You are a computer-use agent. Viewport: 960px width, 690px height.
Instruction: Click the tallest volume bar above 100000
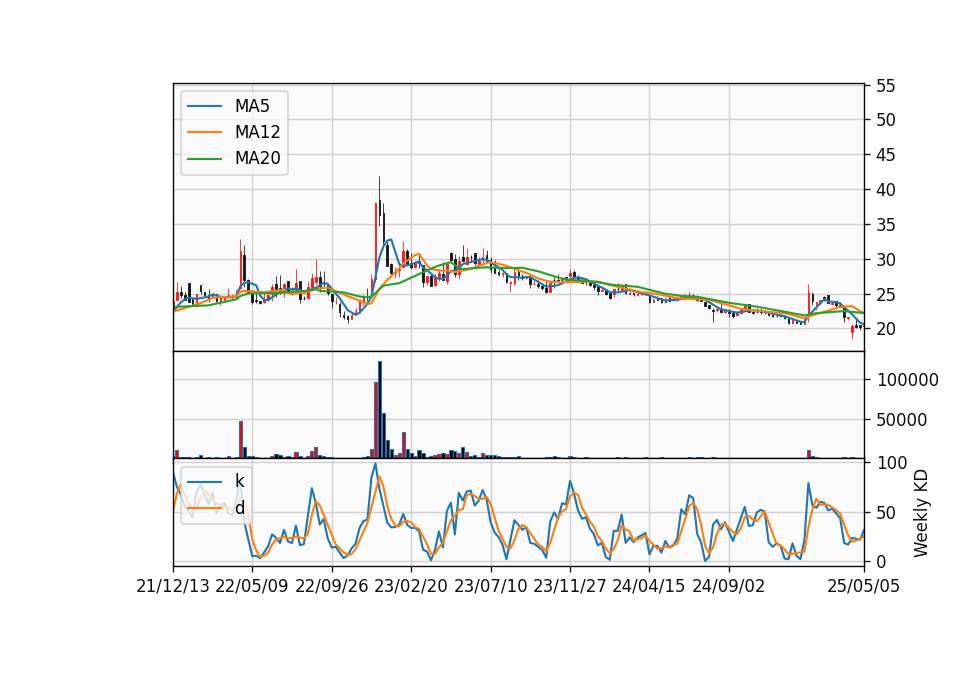click(380, 410)
